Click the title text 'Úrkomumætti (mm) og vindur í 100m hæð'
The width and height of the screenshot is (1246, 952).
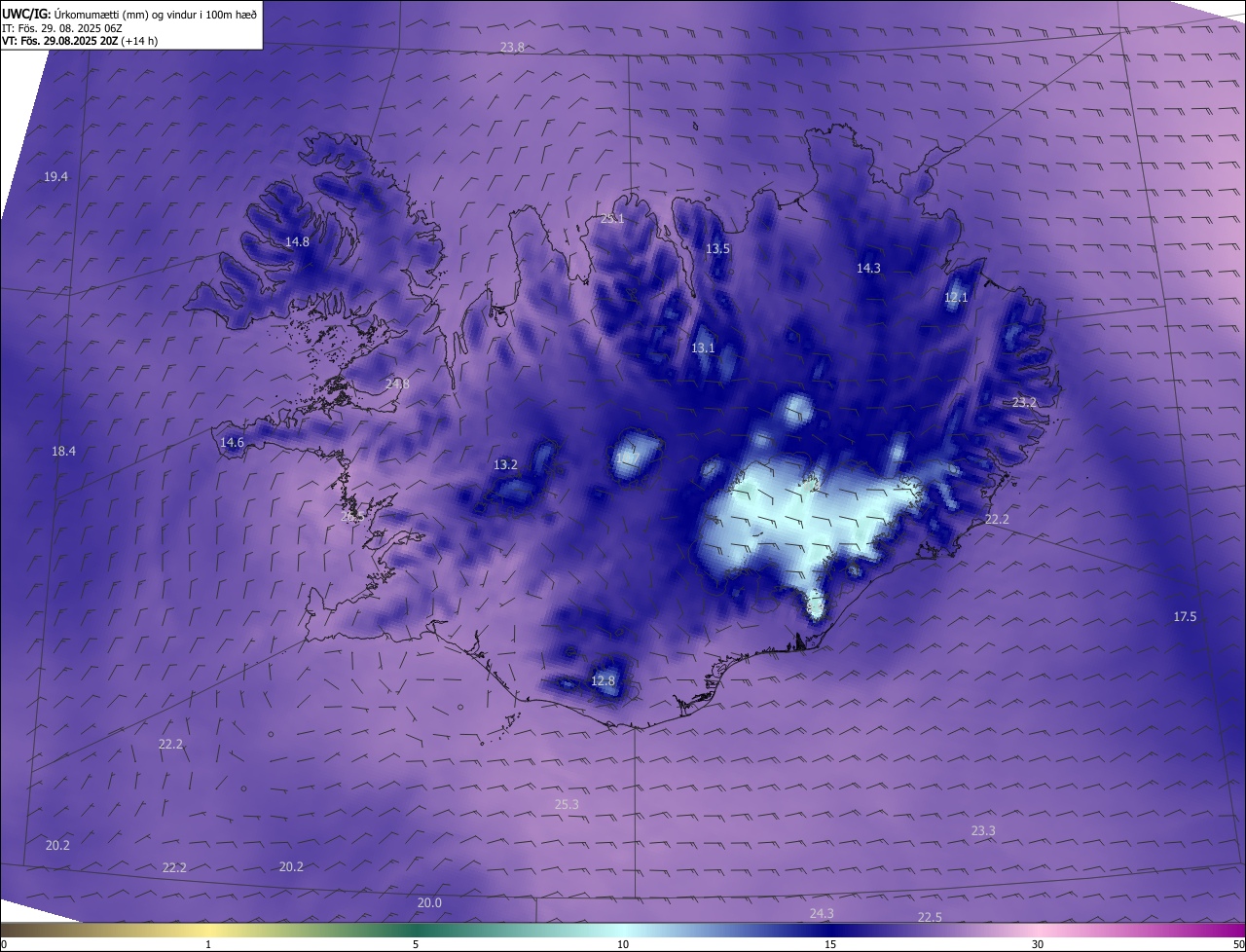[x=155, y=14]
